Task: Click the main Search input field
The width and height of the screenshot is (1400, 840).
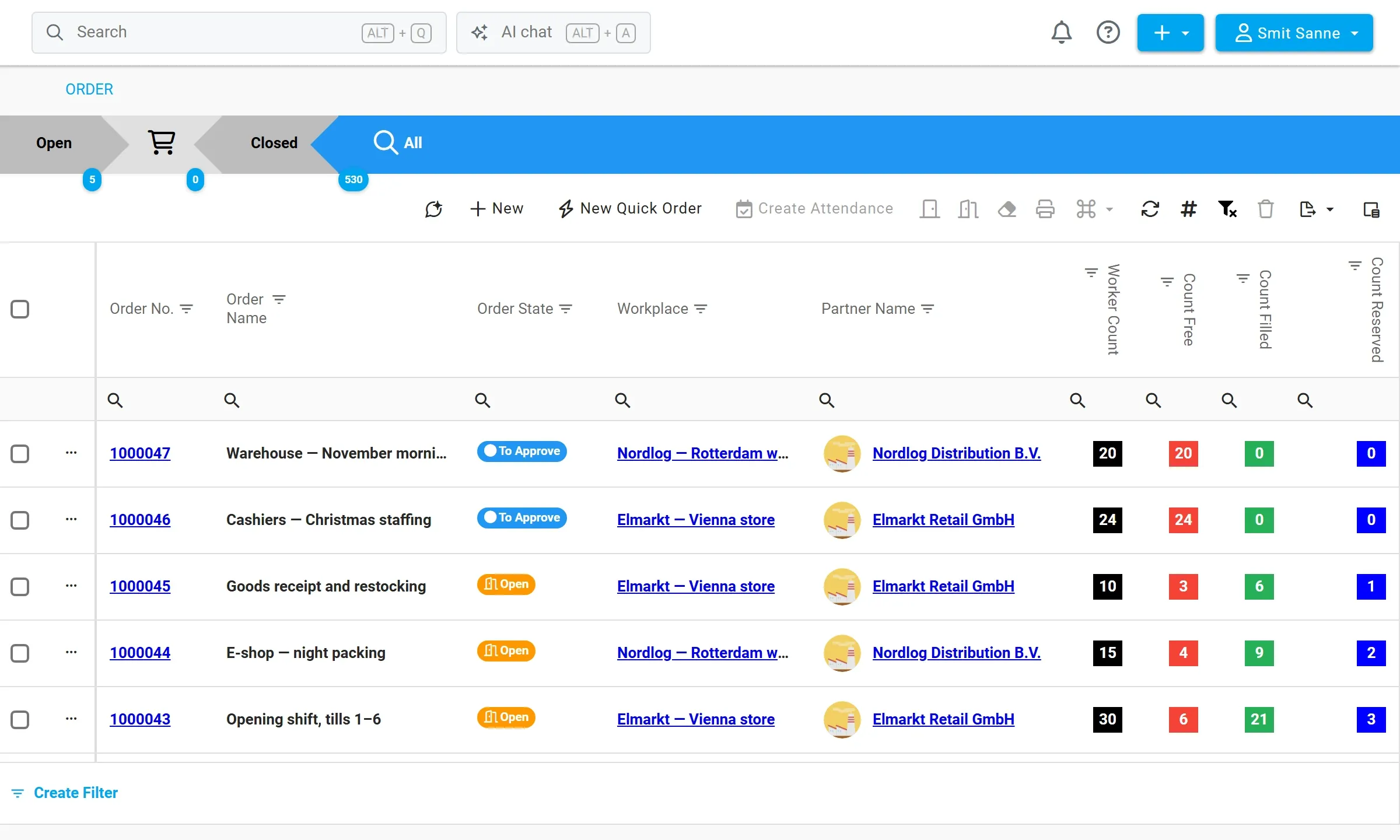Action: pyautogui.click(x=239, y=33)
